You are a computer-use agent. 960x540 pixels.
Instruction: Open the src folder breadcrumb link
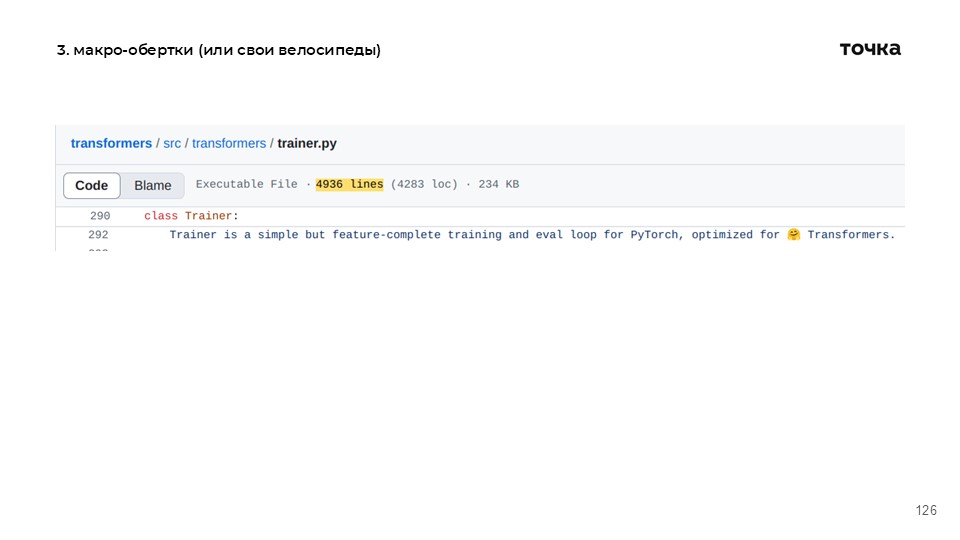172,143
